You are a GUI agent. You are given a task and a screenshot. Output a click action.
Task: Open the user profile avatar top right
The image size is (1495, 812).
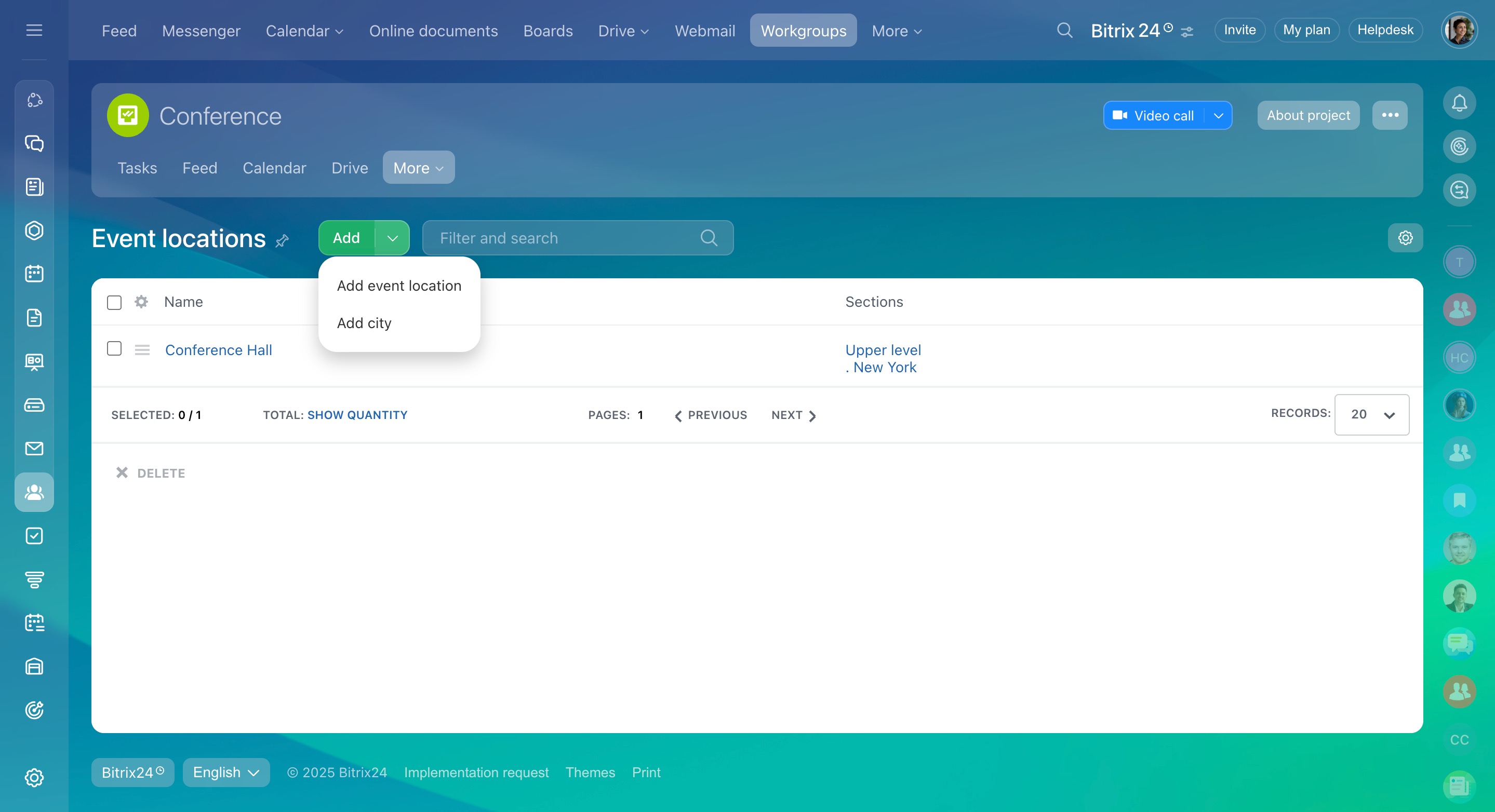pos(1459,30)
